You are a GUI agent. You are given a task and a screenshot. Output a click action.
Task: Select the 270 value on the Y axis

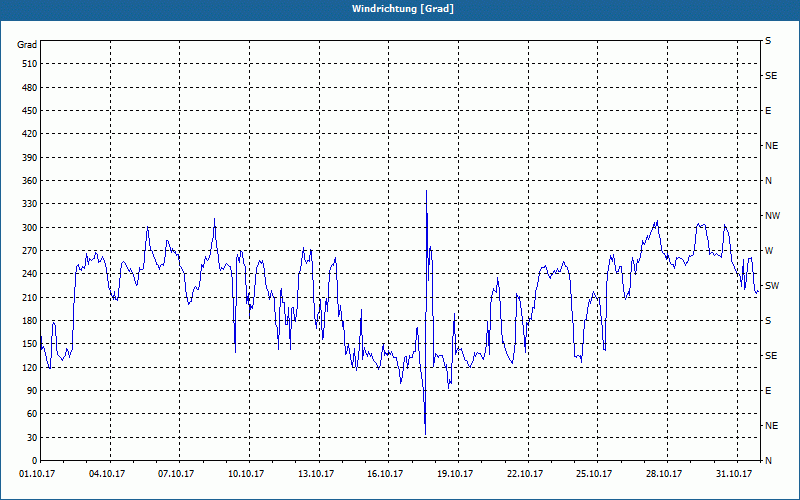point(30,251)
